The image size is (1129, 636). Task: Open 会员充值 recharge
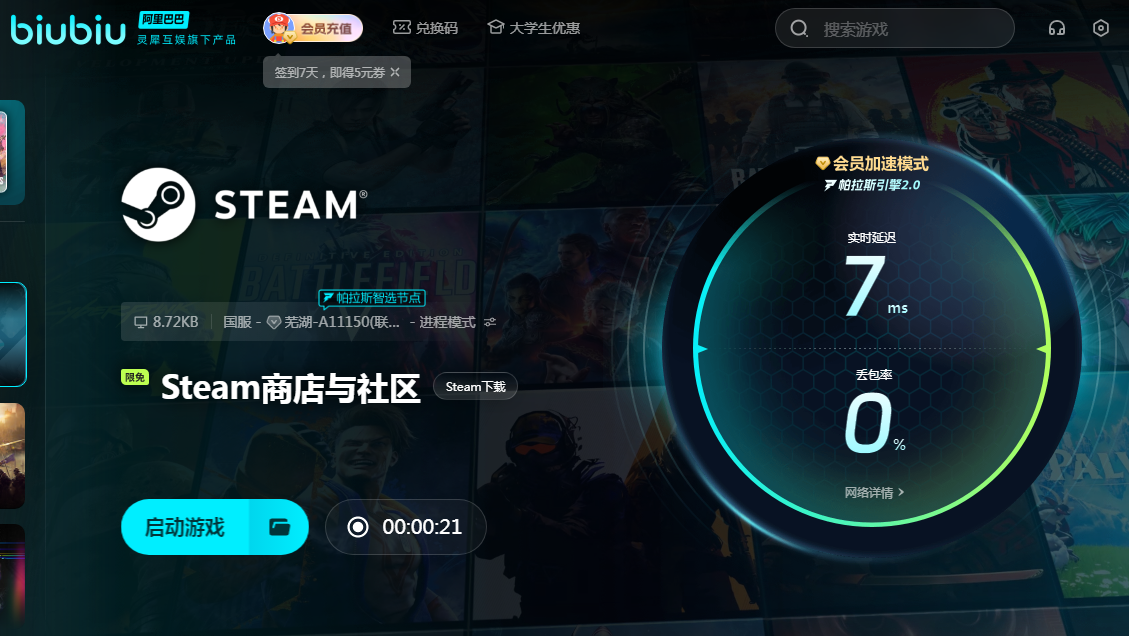(312, 28)
